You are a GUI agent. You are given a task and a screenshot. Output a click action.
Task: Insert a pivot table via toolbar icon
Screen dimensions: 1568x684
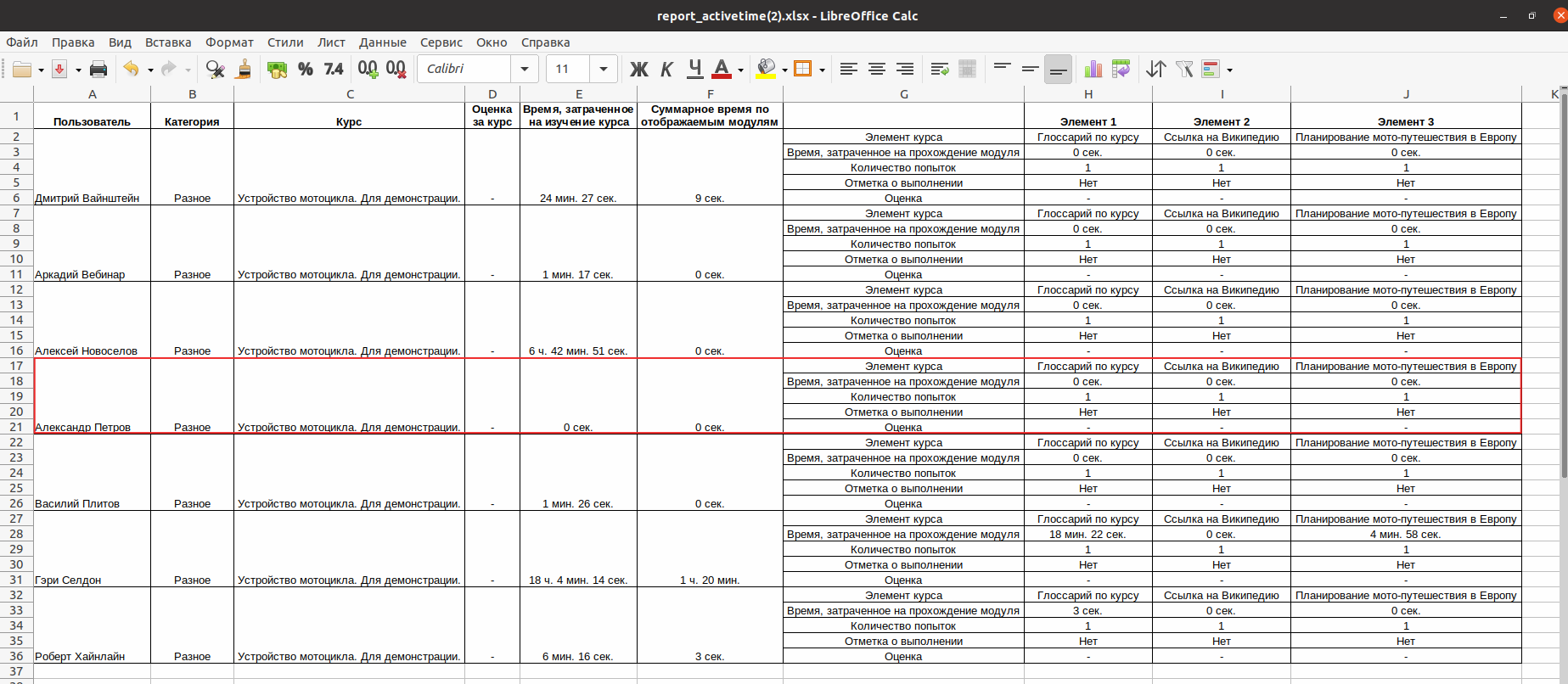coord(1121,69)
